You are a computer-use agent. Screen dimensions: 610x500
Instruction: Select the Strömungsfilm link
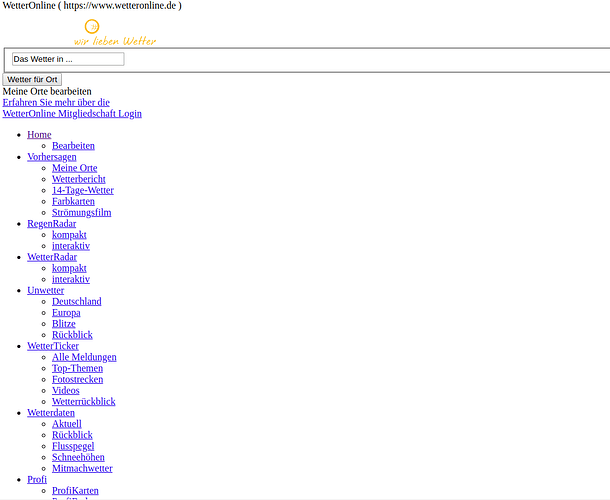tap(81, 212)
